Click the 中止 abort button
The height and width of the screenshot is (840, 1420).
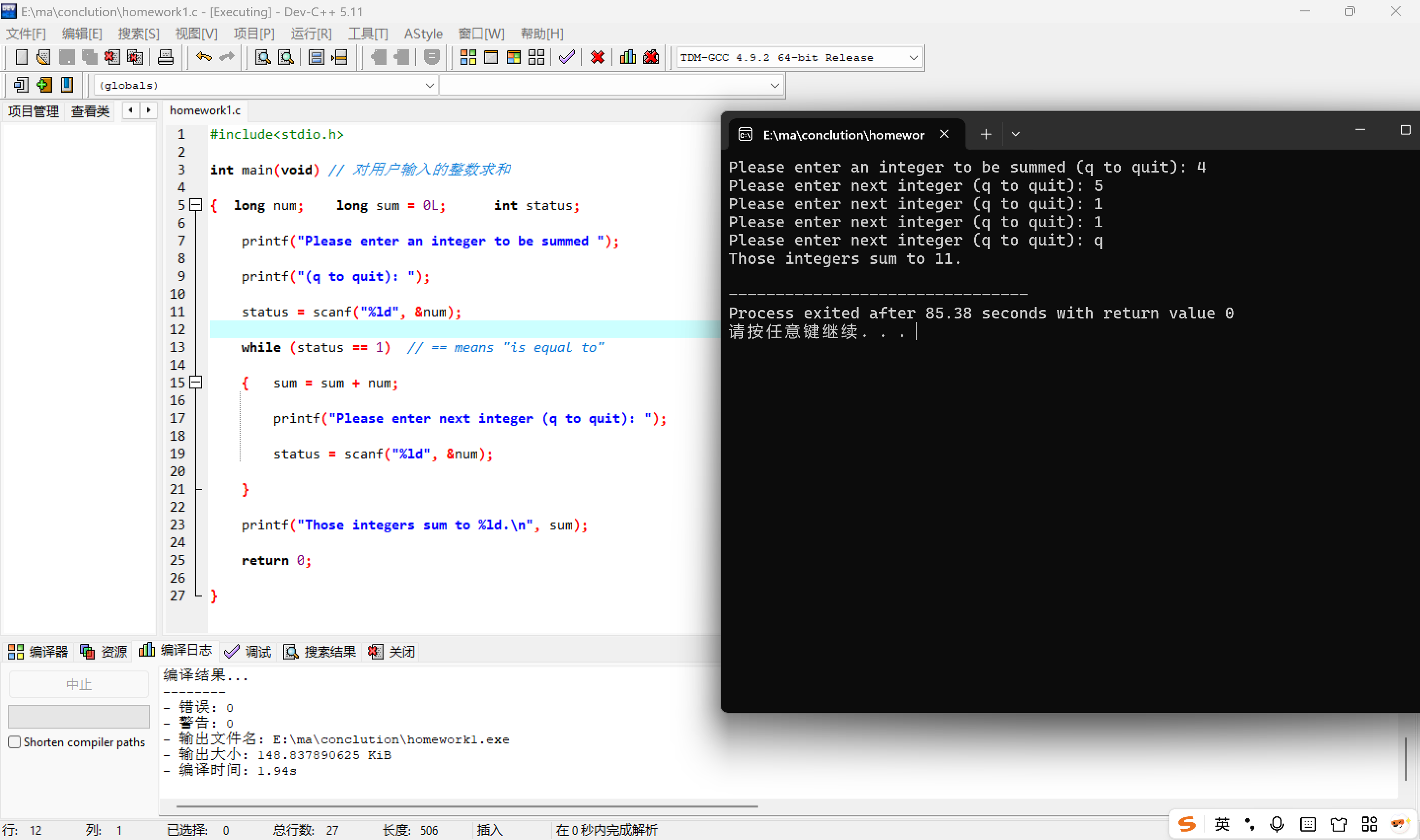coord(79,684)
